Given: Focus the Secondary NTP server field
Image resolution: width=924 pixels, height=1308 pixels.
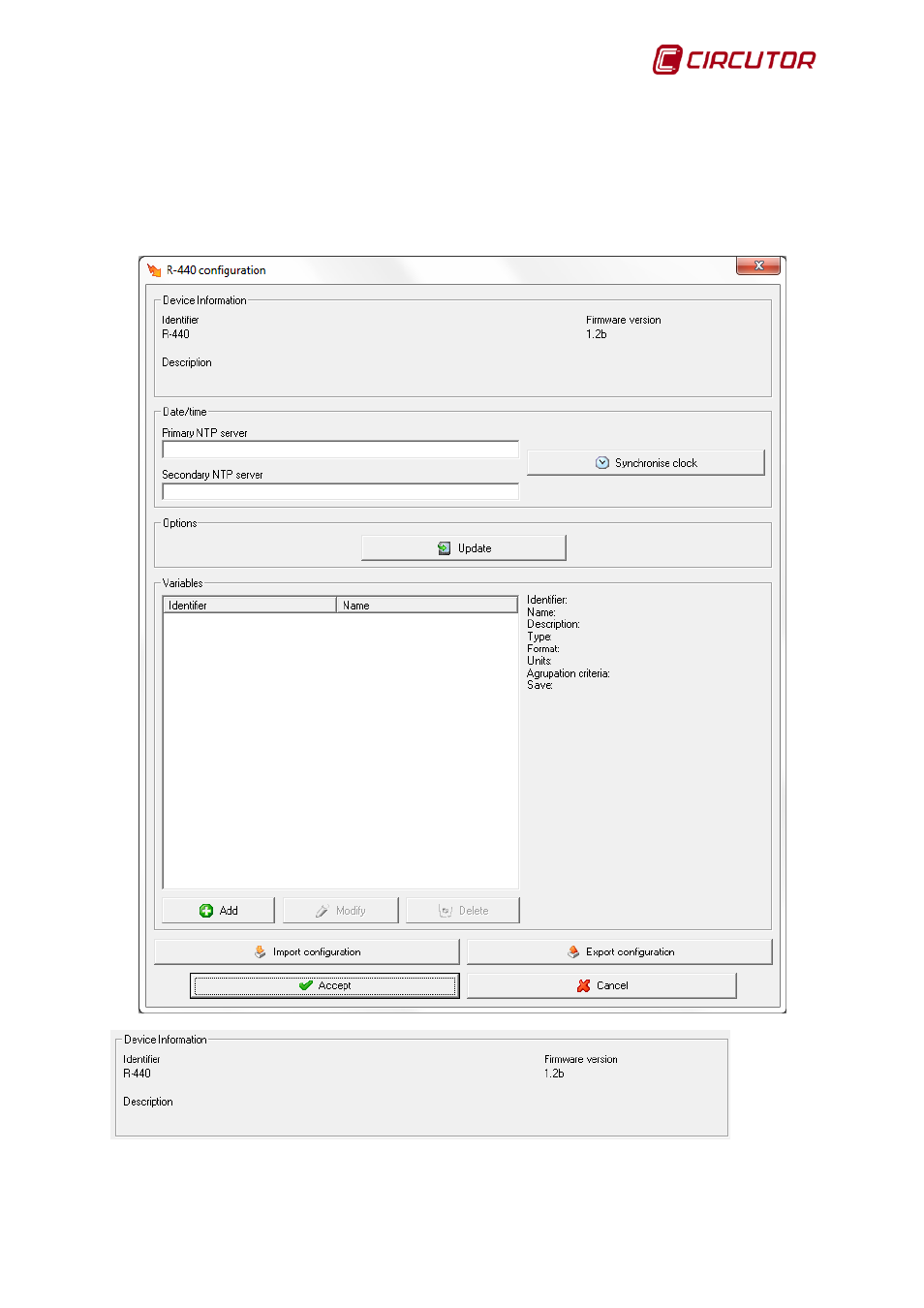Looking at the screenshot, I should pos(341,491).
